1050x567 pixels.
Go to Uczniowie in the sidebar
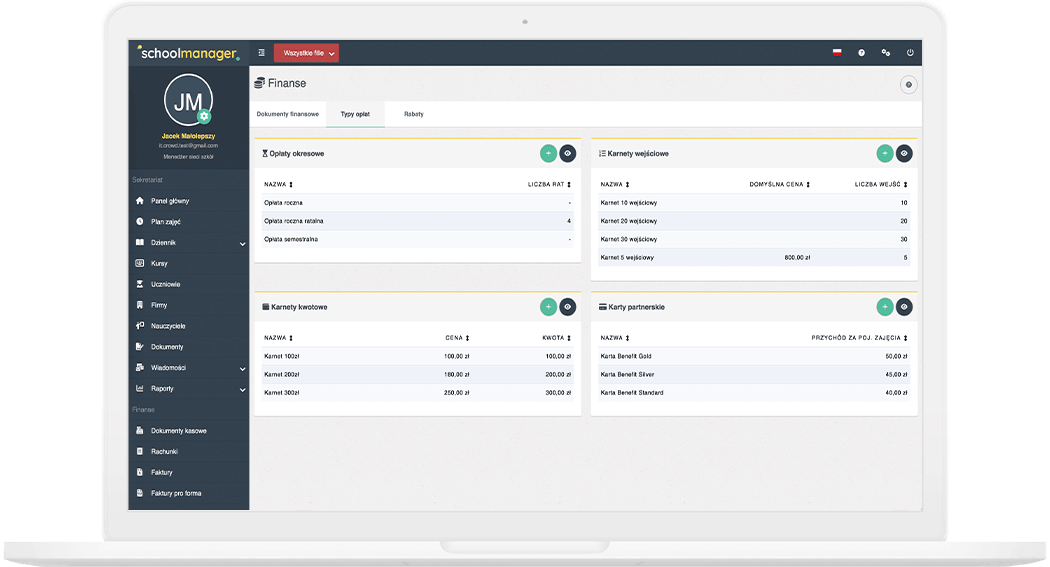coord(165,285)
